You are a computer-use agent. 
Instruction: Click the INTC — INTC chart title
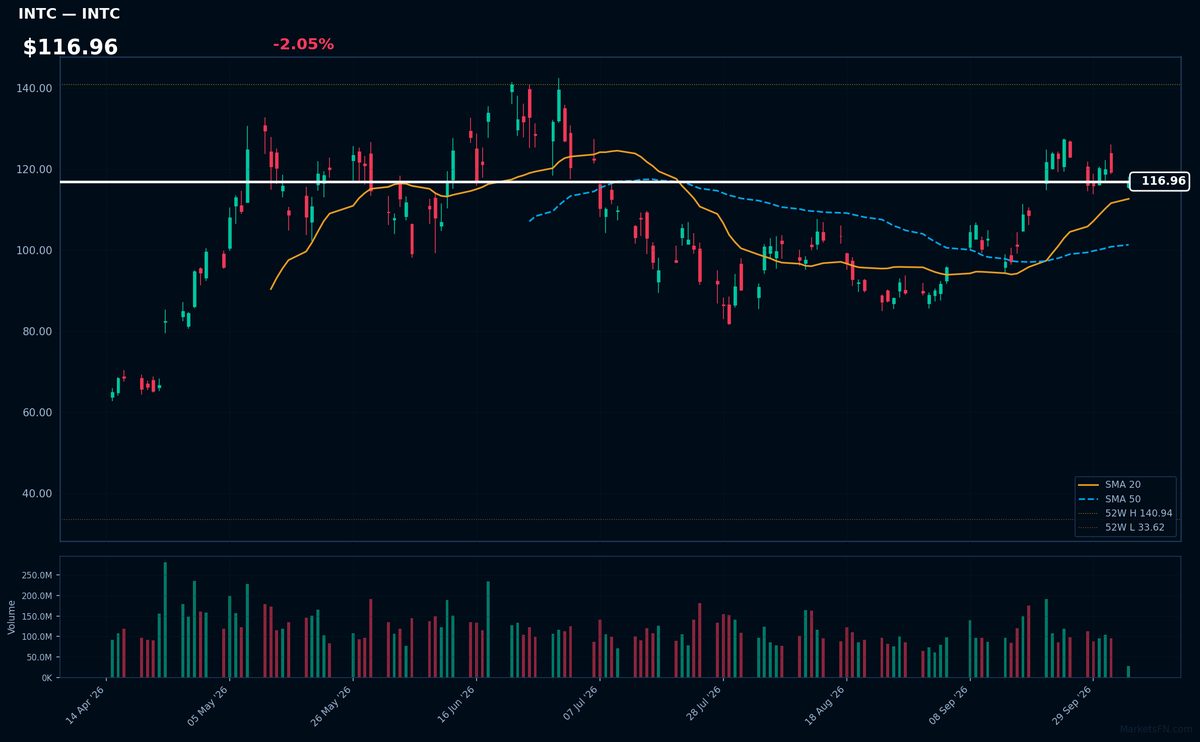coord(69,14)
